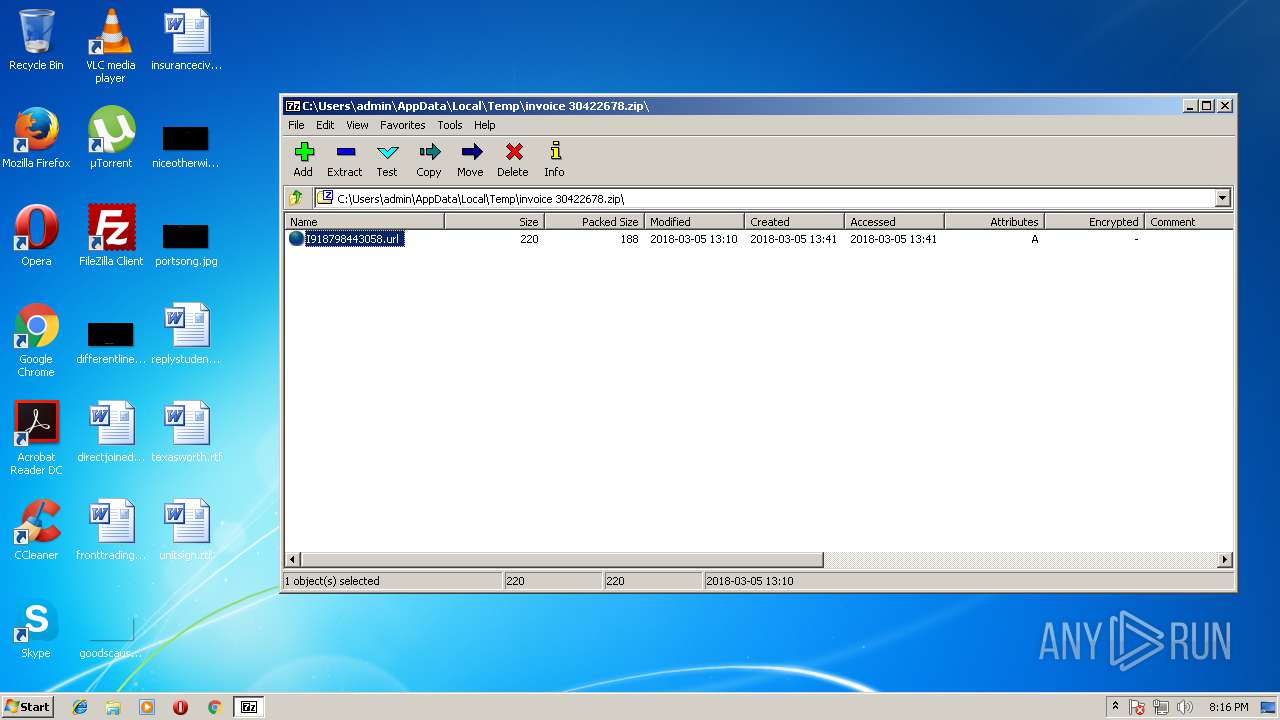The image size is (1280, 720).
Task: Open Windows Explorer from taskbar
Action: pos(113,707)
